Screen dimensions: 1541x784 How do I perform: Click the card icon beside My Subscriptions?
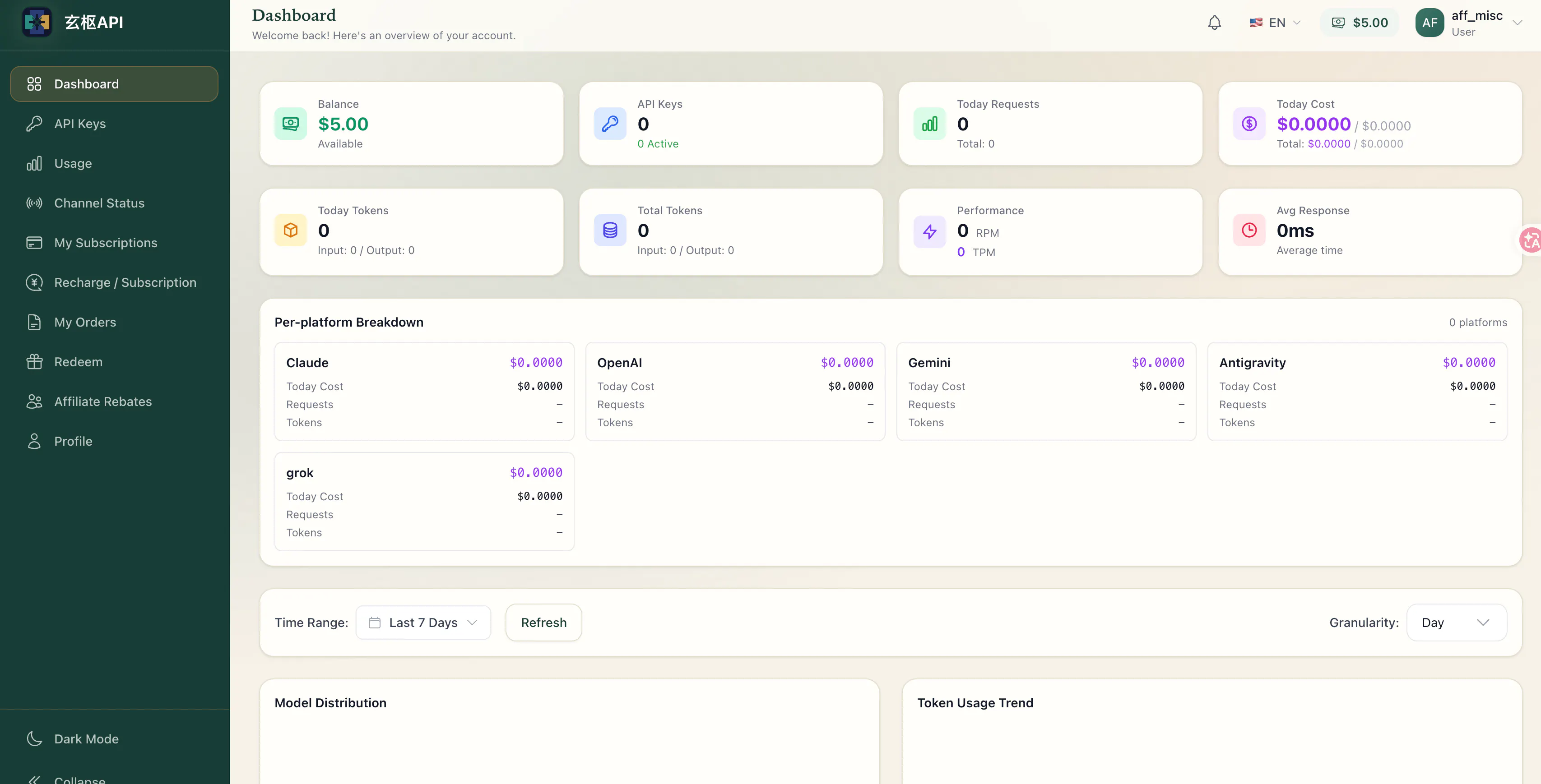34,243
